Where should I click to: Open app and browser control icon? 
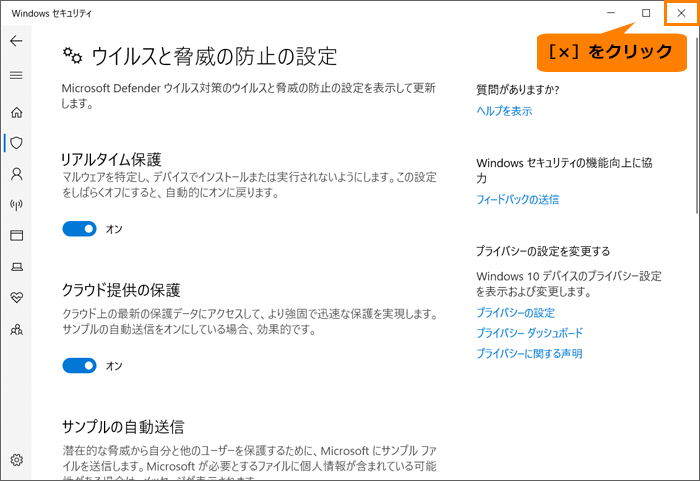[x=17, y=235]
